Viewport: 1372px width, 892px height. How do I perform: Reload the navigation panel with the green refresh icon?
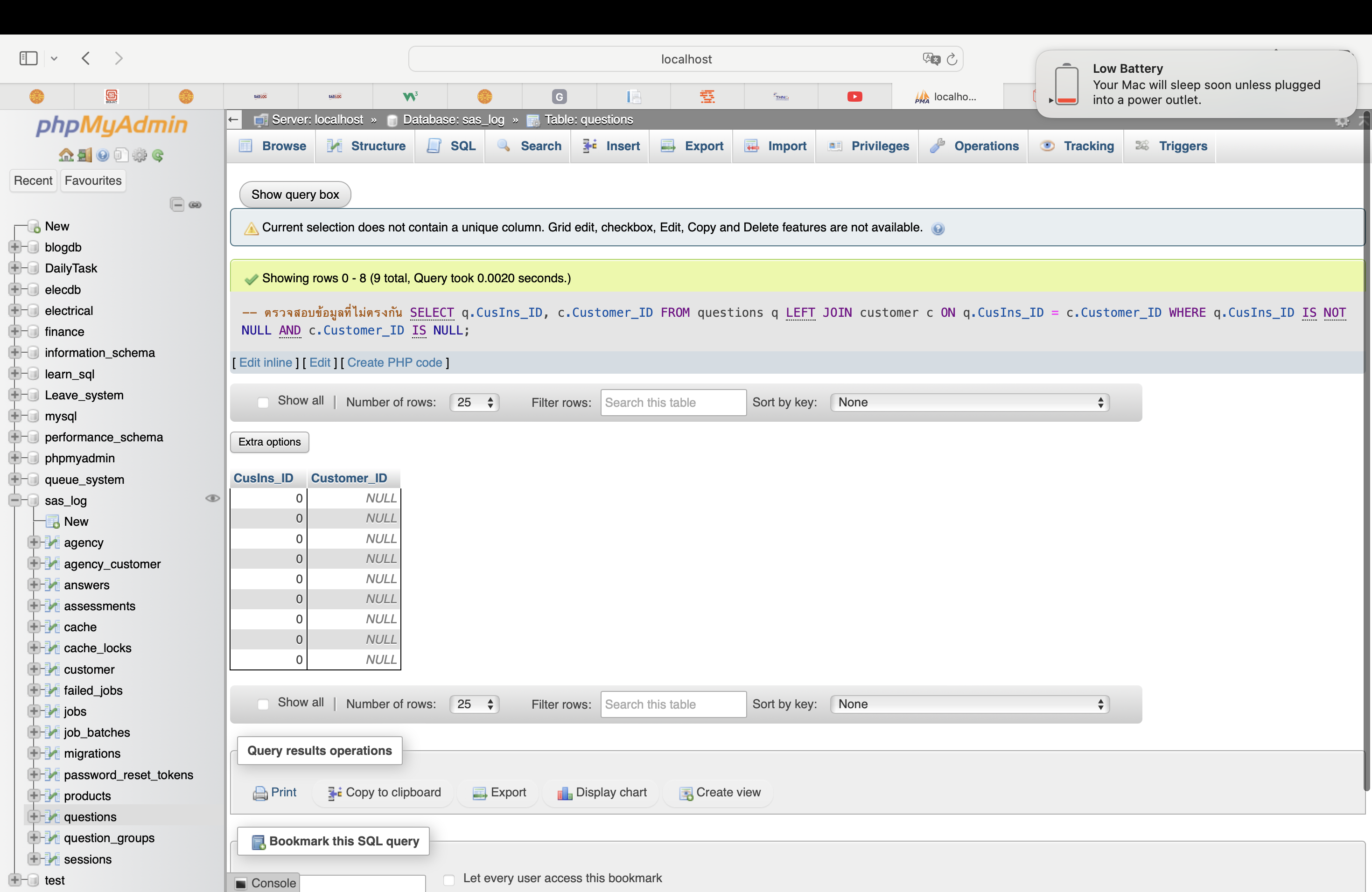[x=158, y=155]
